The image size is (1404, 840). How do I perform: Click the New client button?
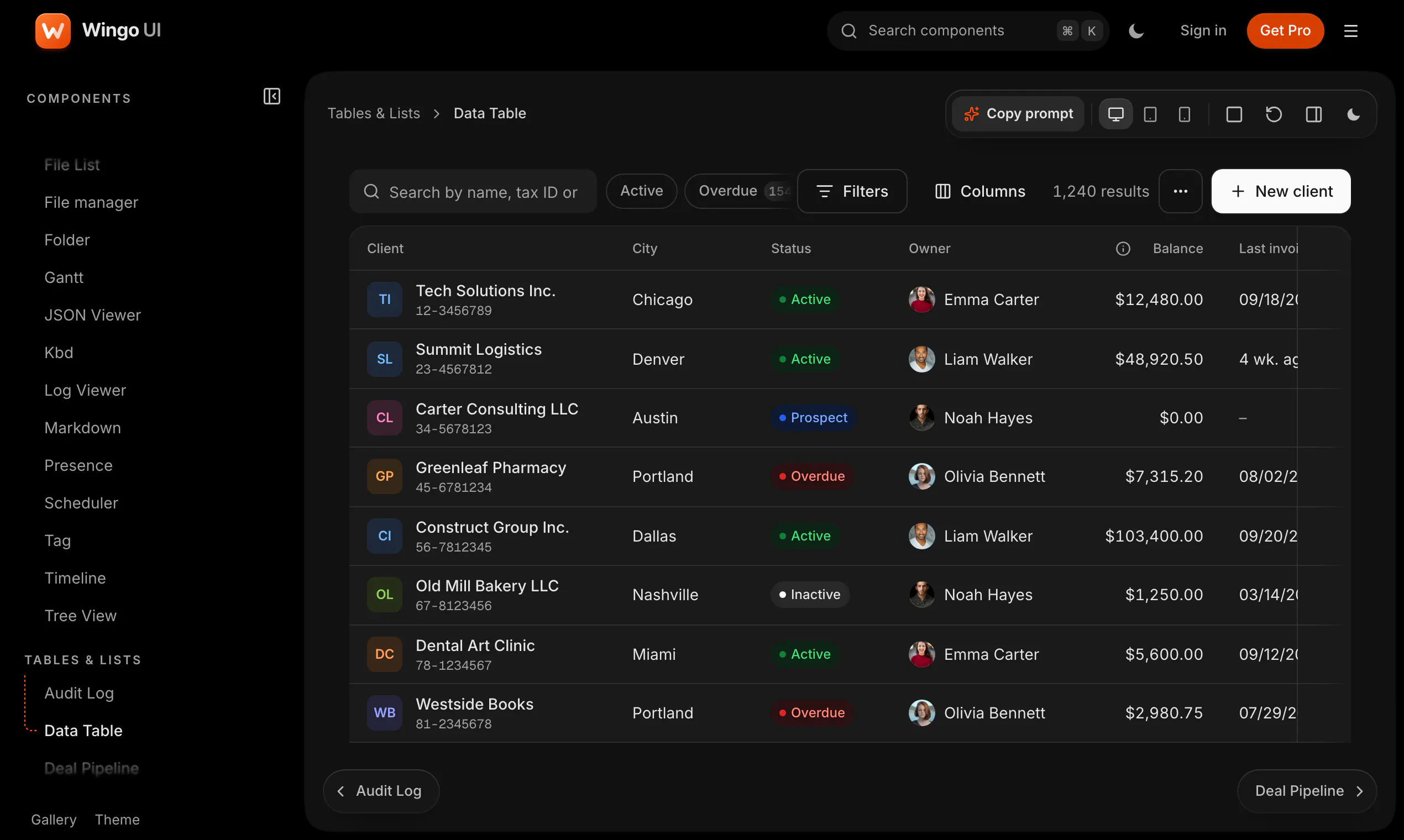pyautogui.click(x=1281, y=191)
